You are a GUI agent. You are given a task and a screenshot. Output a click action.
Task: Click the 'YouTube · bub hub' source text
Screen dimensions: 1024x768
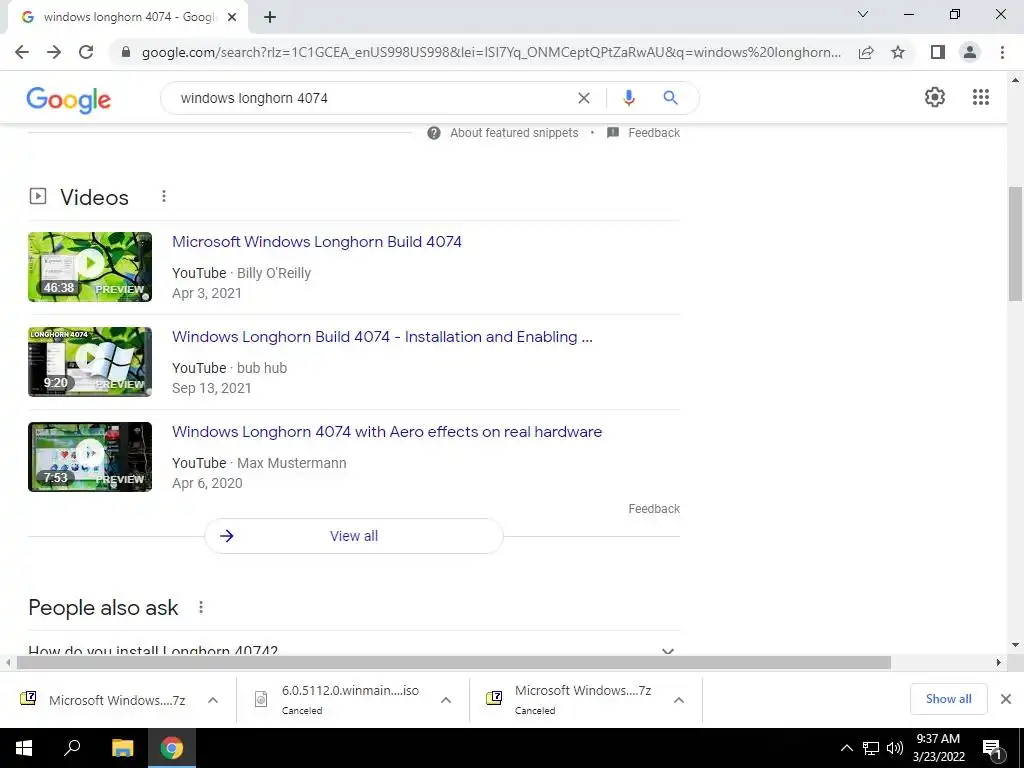(229, 368)
